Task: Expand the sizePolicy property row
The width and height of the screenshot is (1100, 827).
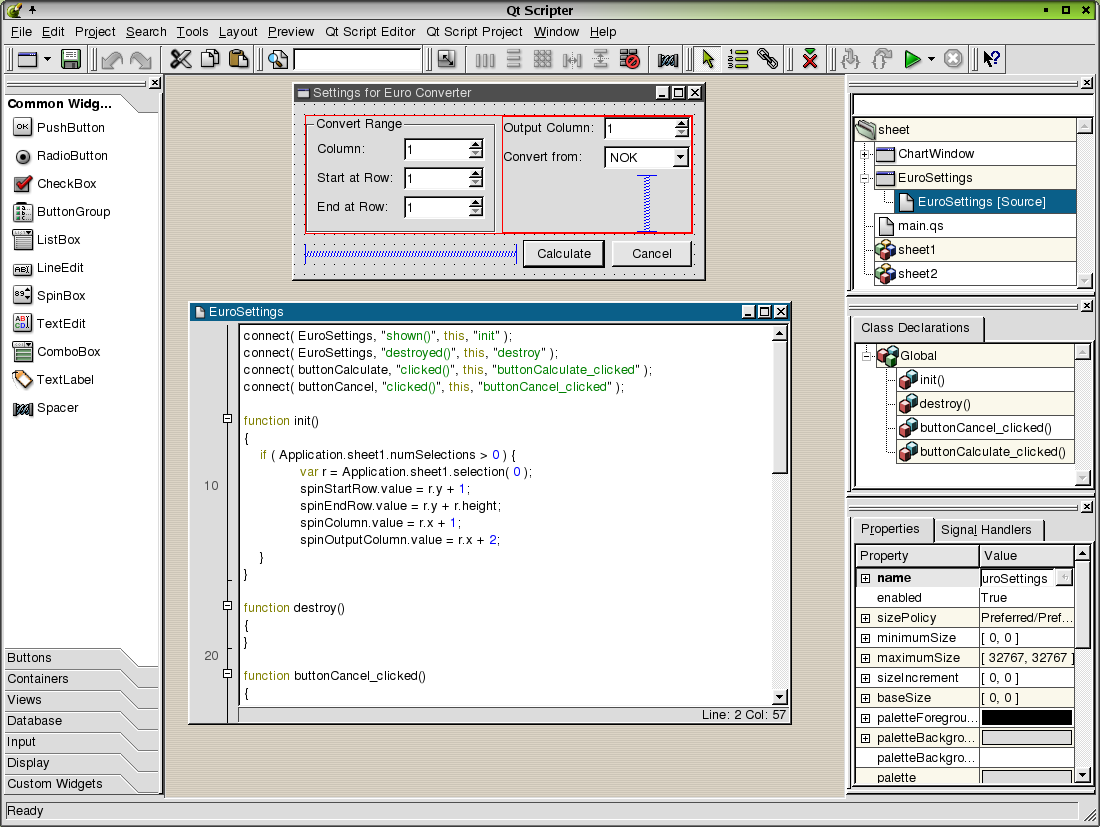Action: point(866,618)
